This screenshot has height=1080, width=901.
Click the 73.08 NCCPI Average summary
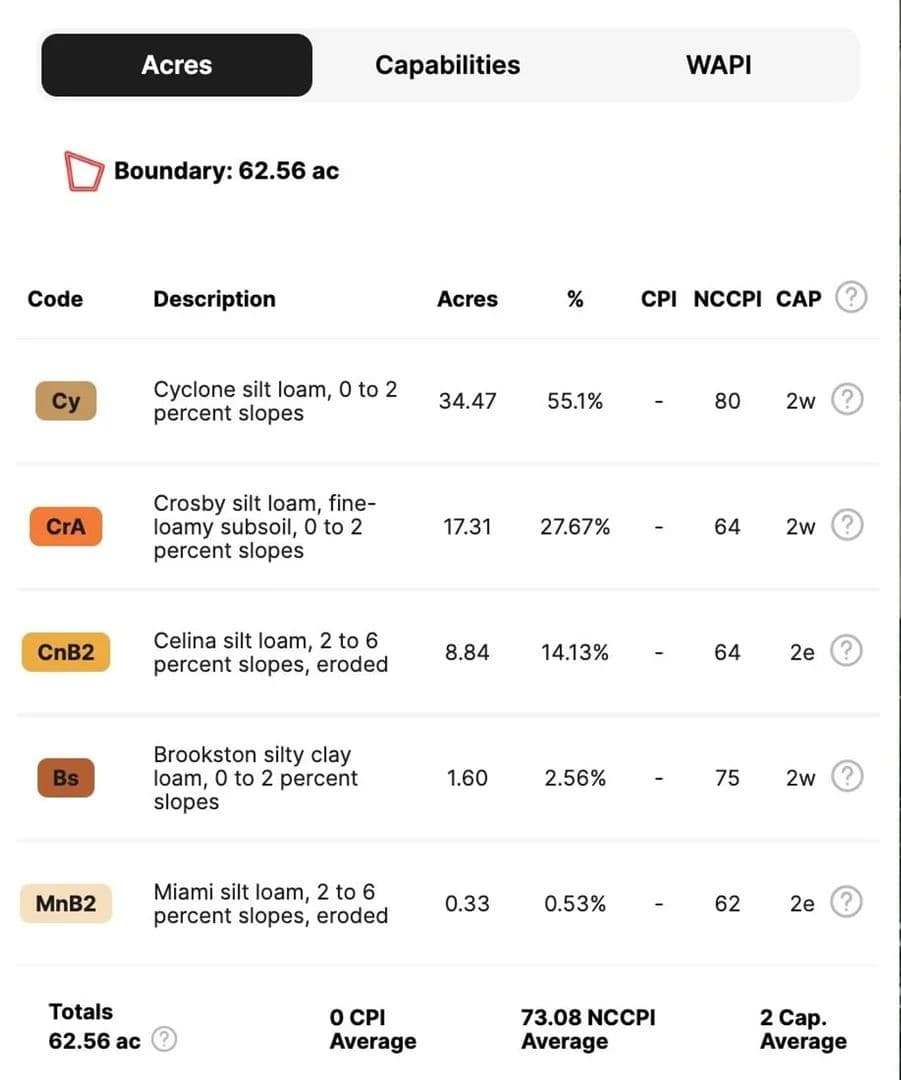coord(588,1029)
